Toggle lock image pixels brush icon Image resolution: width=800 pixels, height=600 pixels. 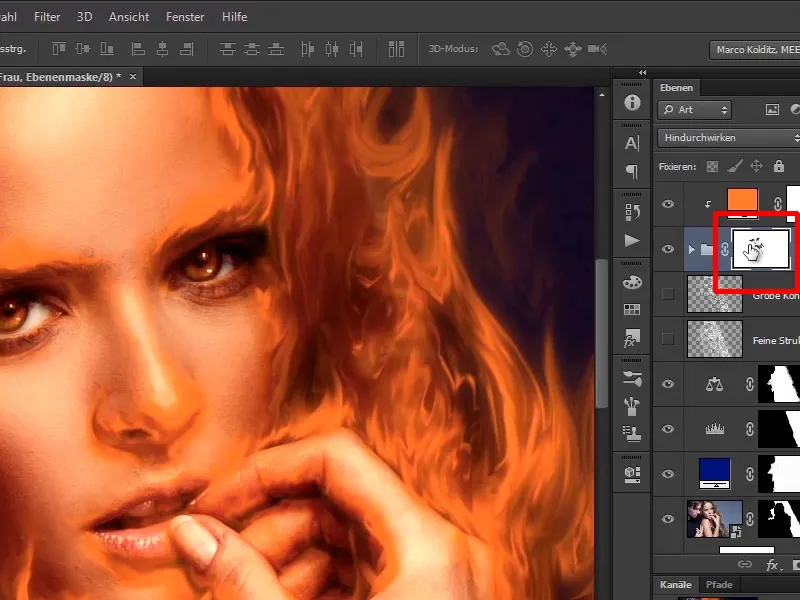[735, 166]
